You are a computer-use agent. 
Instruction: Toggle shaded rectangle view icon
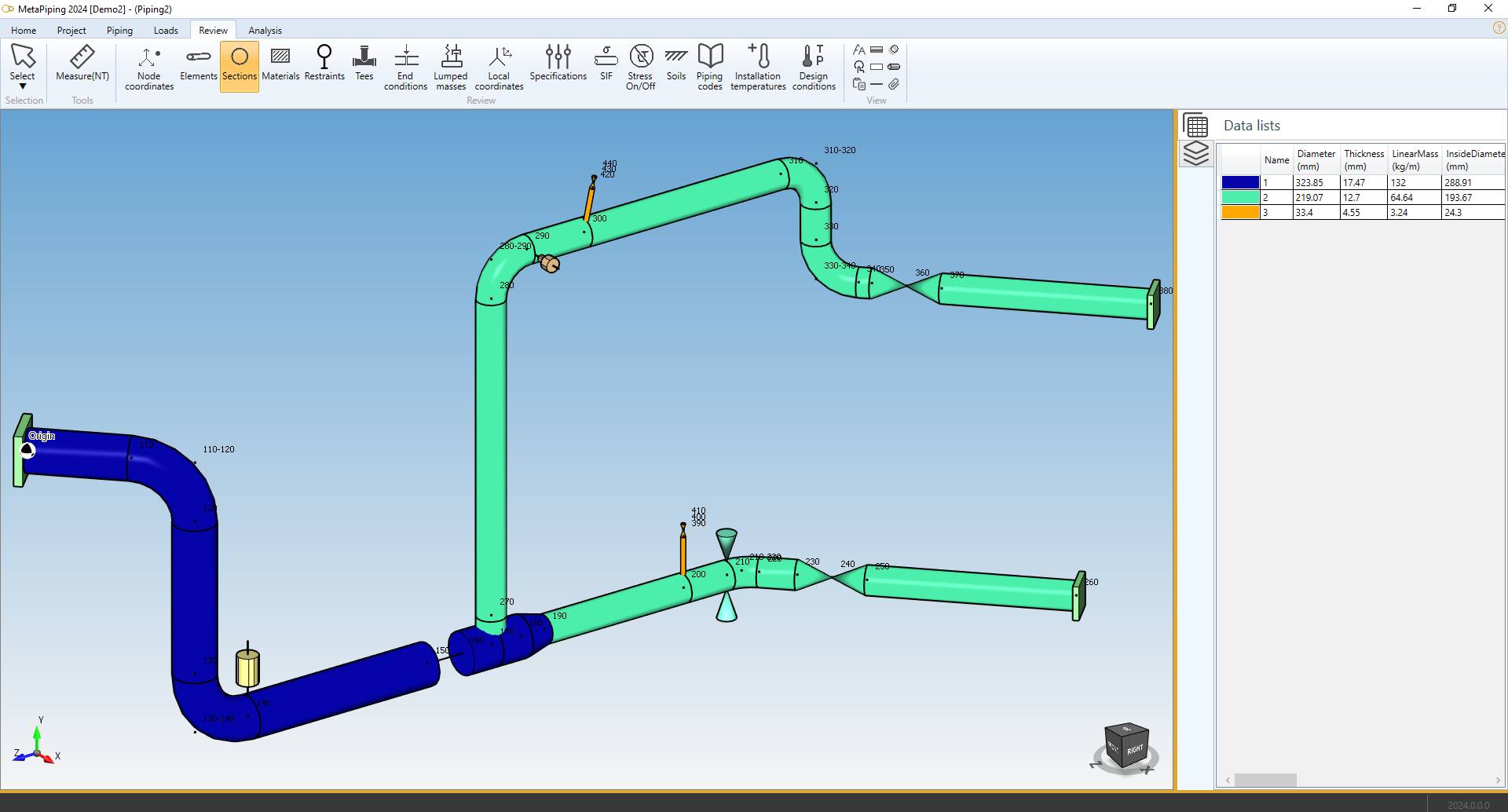coord(877,49)
